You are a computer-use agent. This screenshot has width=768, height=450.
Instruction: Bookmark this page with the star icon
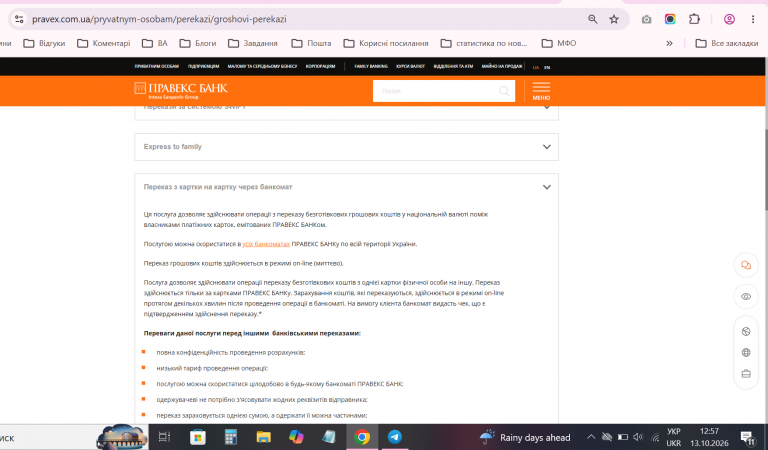(x=614, y=19)
